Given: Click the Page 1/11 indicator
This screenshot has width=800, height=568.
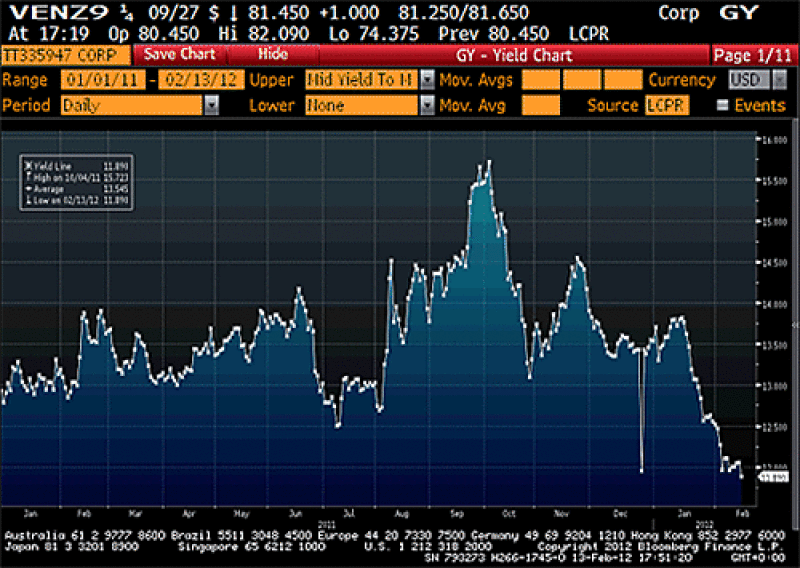Looking at the screenshot, I should point(753,55).
